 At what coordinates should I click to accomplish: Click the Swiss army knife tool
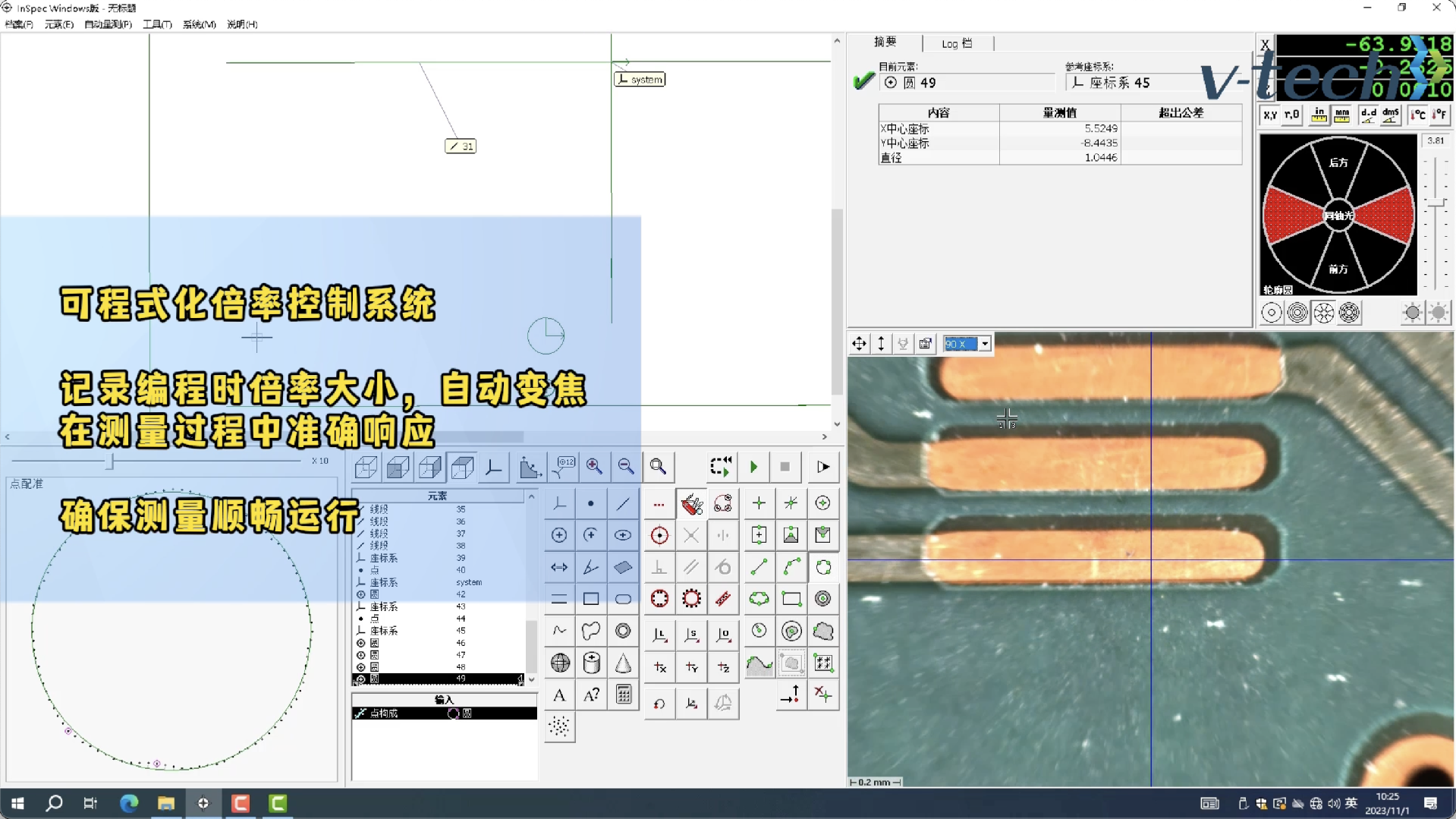pyautogui.click(x=691, y=503)
